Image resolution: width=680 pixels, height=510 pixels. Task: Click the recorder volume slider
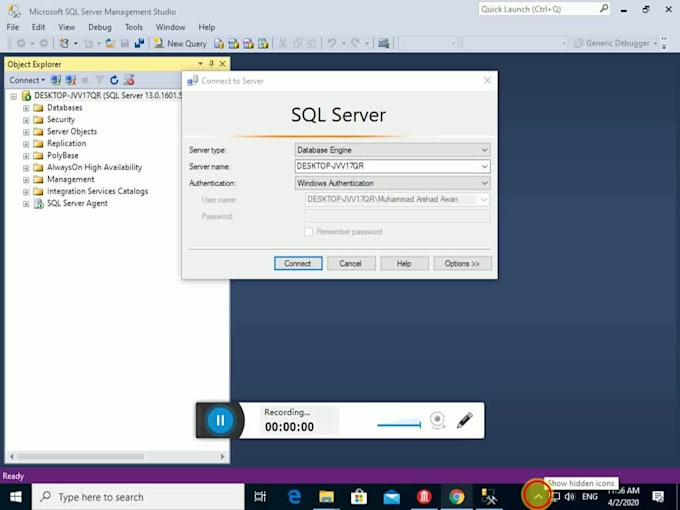point(399,425)
